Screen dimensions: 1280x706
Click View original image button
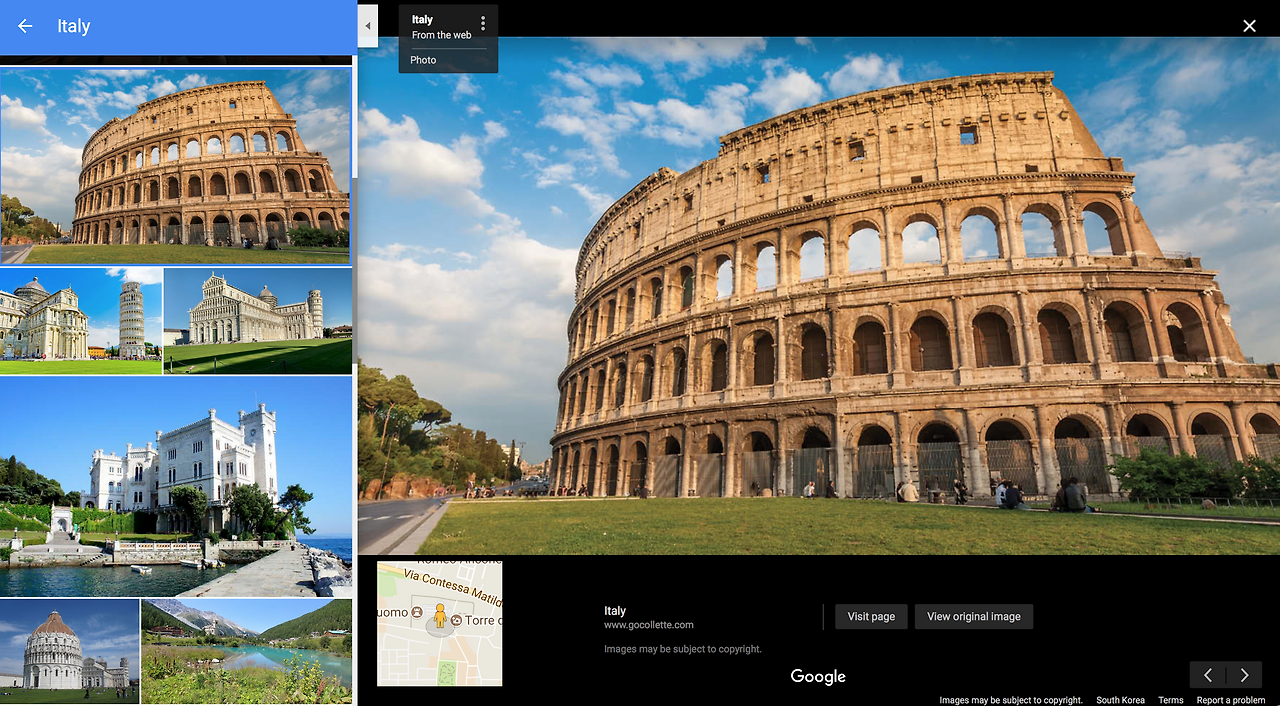pos(973,617)
